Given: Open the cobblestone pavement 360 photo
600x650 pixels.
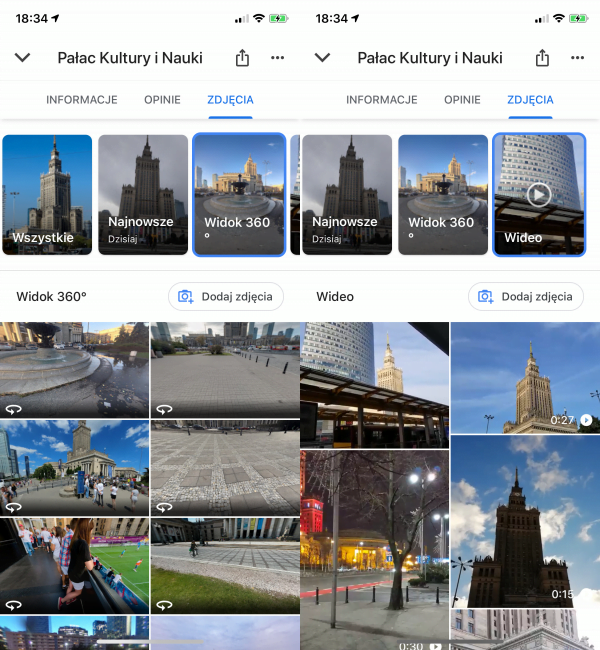Looking at the screenshot, I should pos(225,468).
